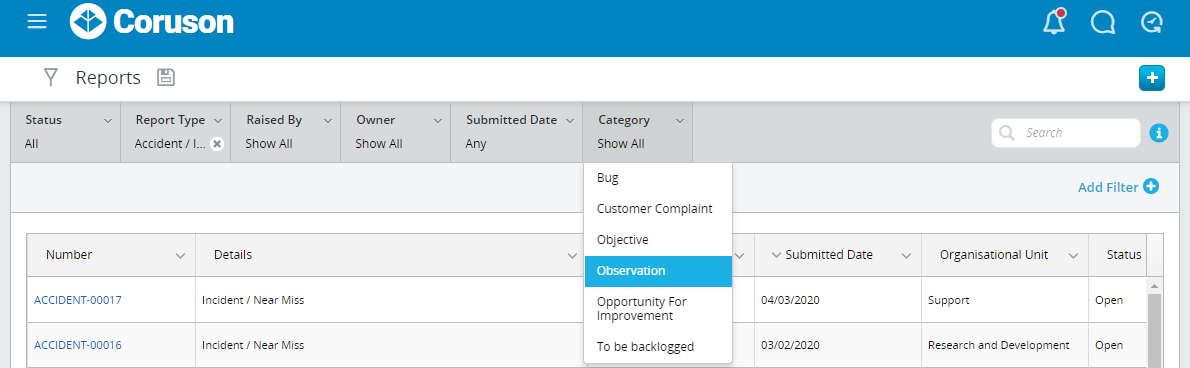The width and height of the screenshot is (1190, 368).
Task: Expand the Owner filter dropdown
Action: (438, 121)
